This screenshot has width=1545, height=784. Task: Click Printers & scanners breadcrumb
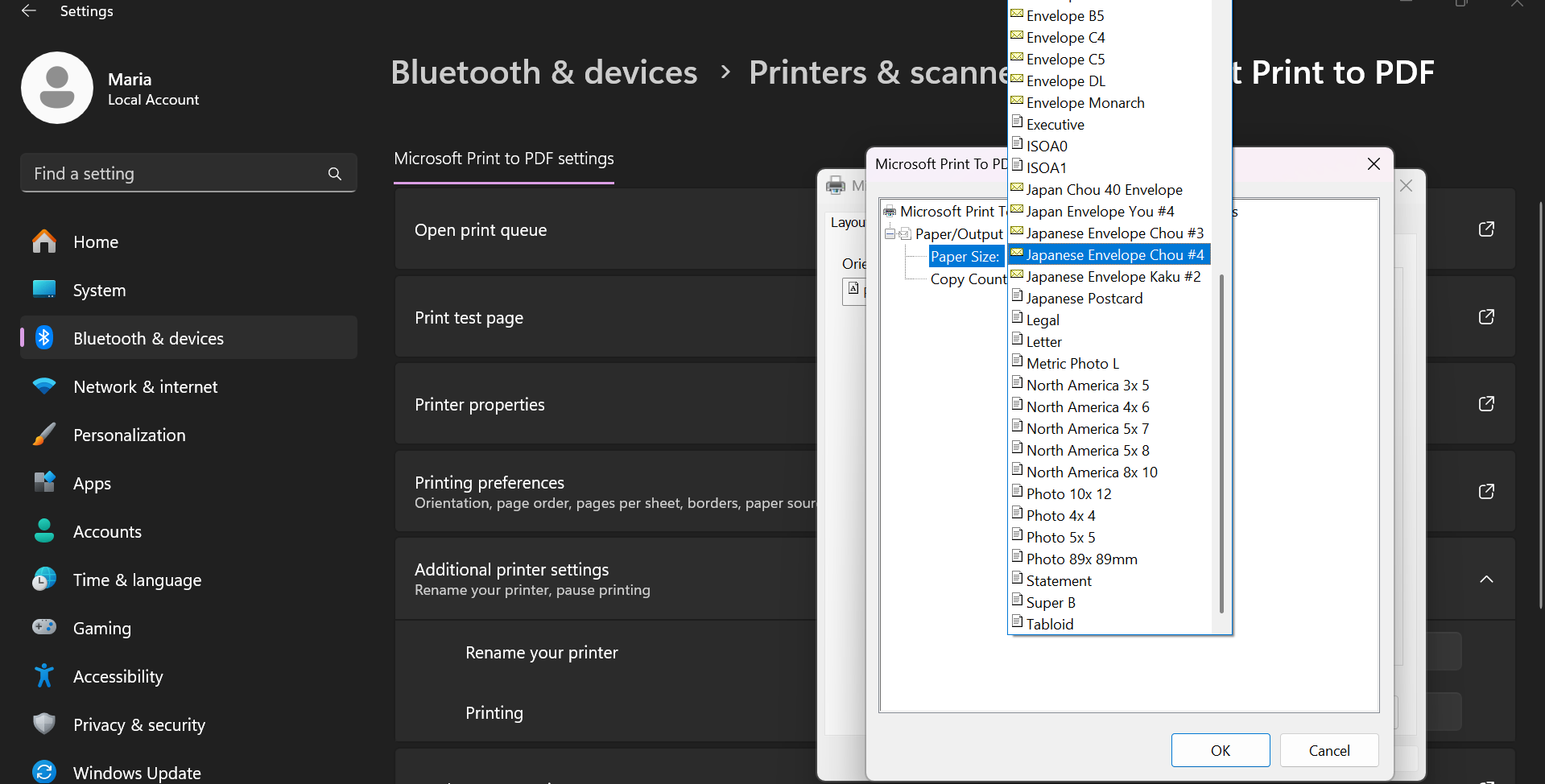[x=878, y=72]
